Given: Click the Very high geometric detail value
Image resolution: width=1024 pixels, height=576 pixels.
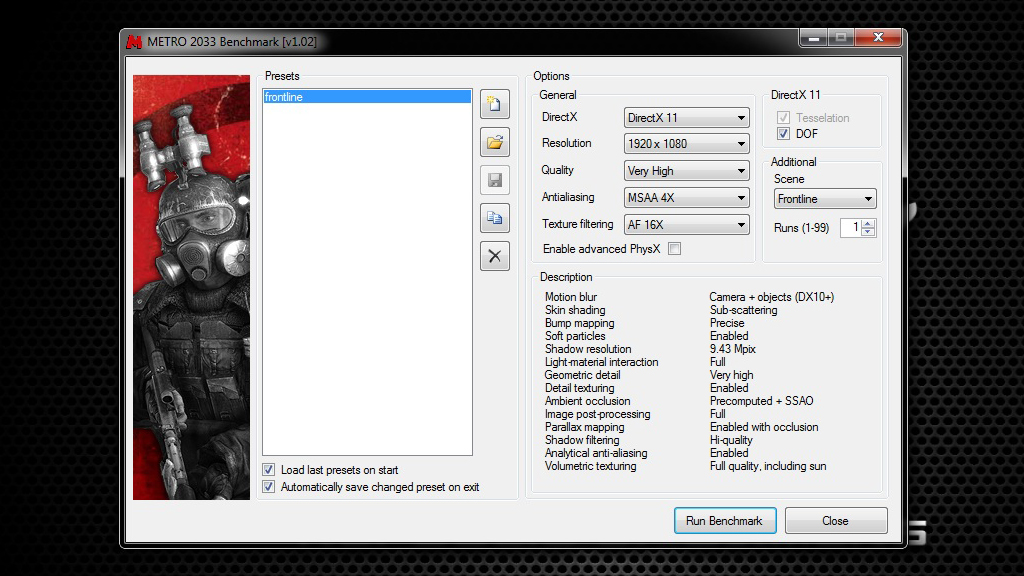Looking at the screenshot, I should click(731, 375).
